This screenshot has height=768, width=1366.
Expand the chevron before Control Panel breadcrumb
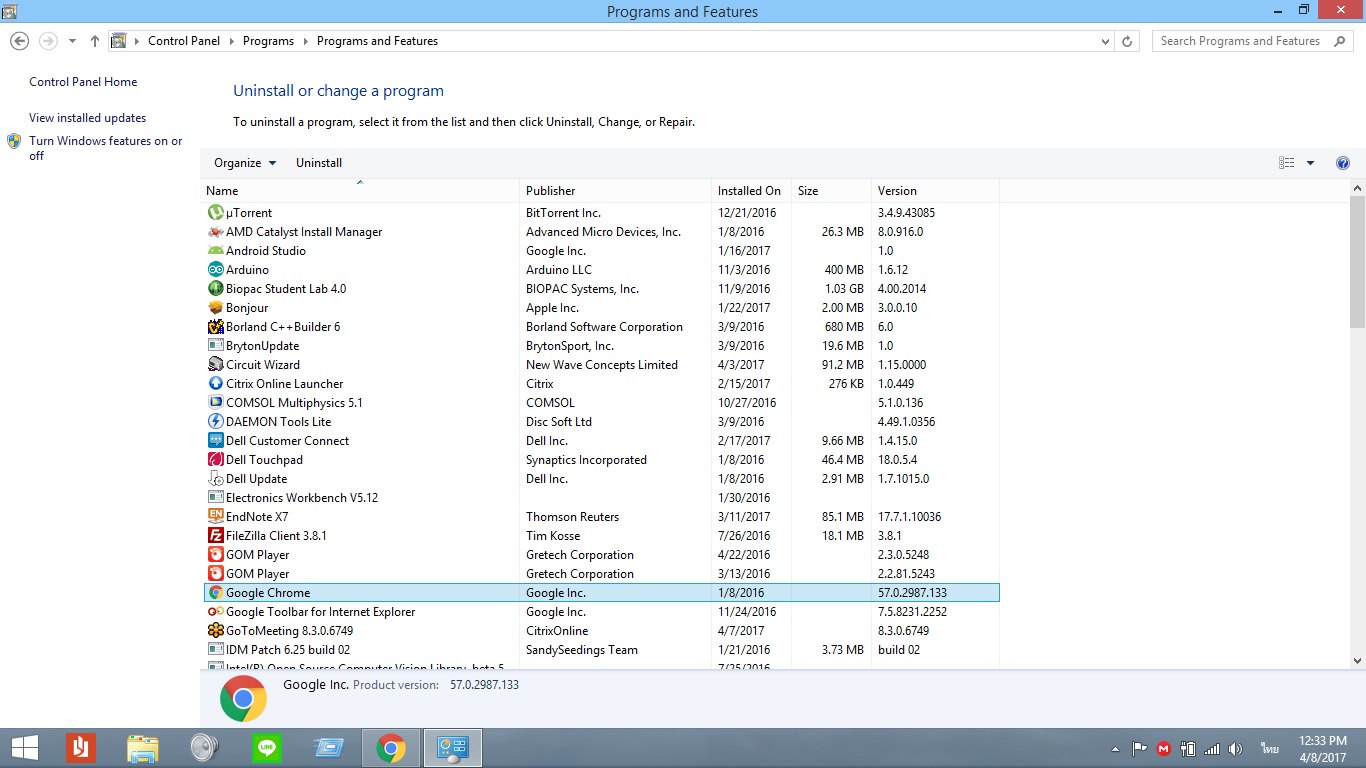pos(137,41)
